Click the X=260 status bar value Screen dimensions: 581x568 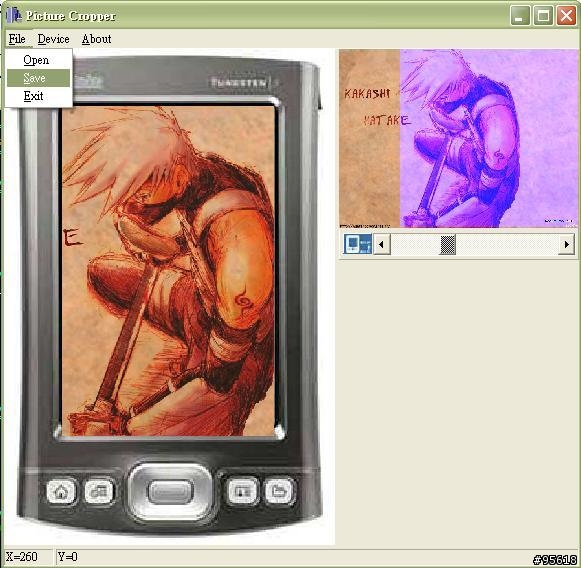[x=22, y=557]
